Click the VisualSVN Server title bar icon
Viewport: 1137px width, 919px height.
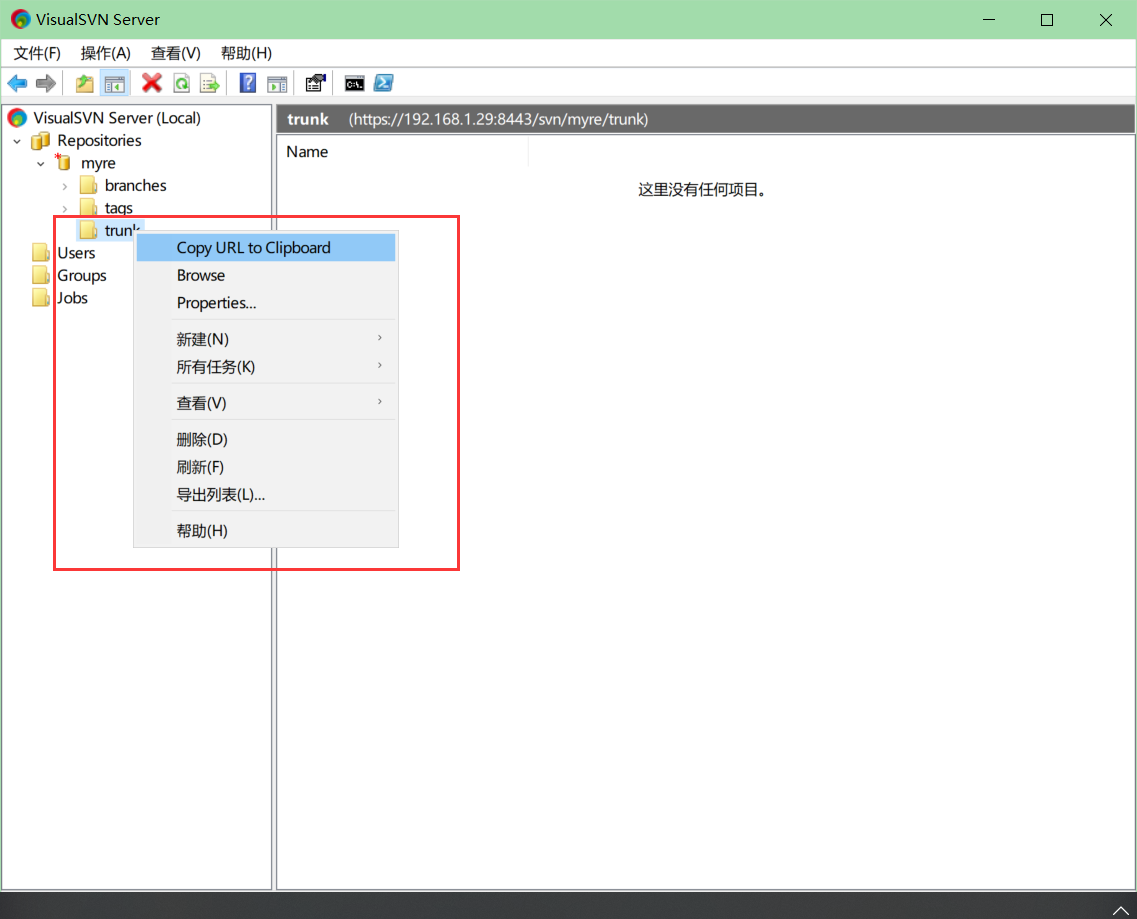point(20,20)
